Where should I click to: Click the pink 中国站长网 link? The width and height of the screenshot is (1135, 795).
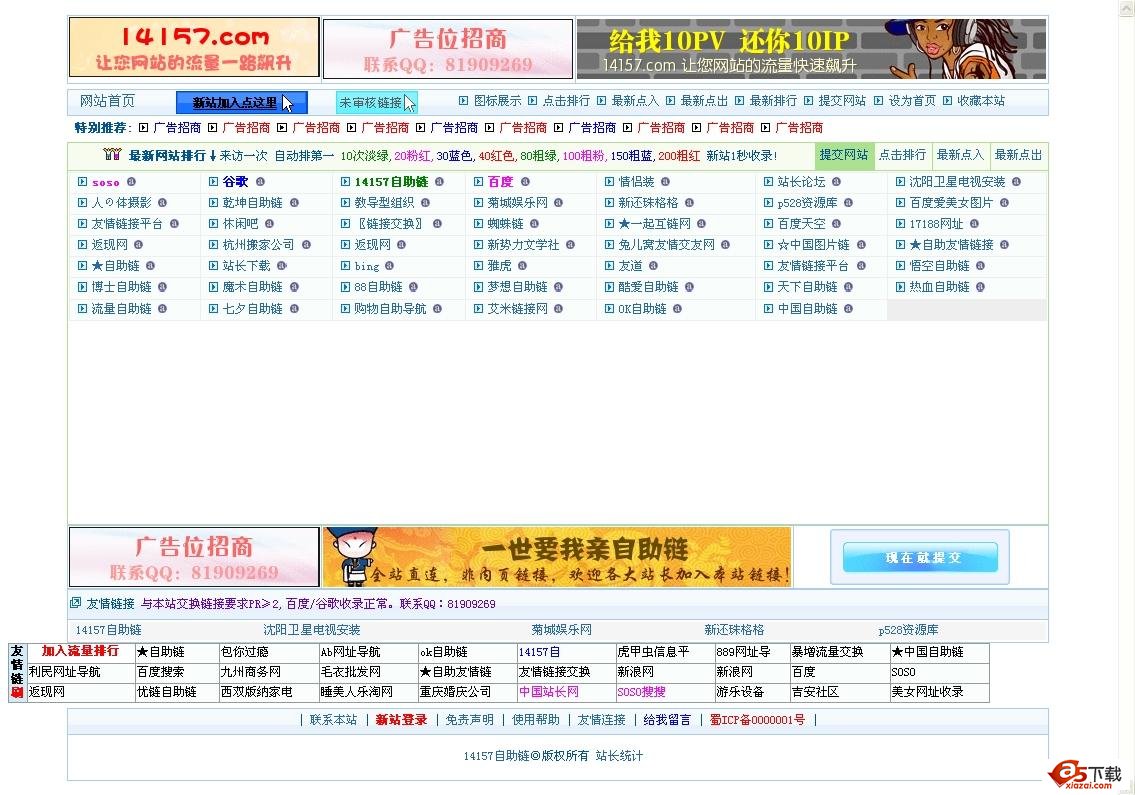[549, 691]
